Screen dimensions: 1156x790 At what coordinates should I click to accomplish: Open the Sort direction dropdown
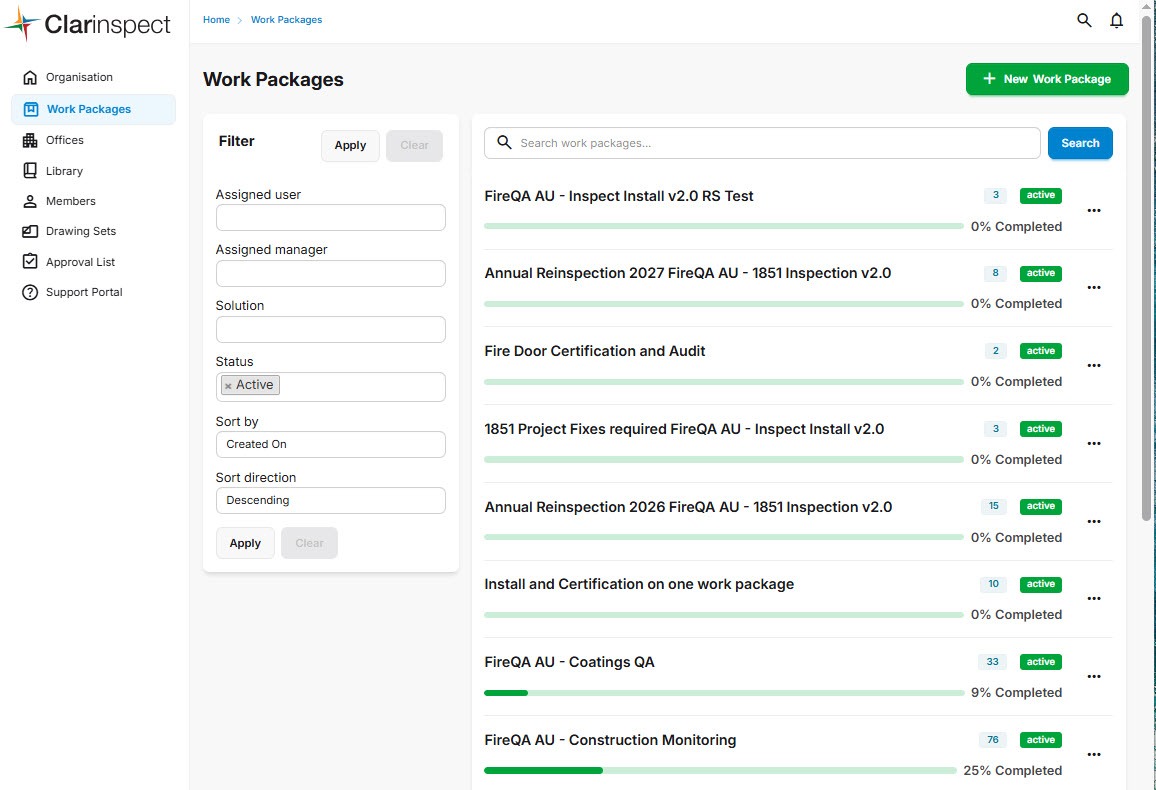click(330, 500)
